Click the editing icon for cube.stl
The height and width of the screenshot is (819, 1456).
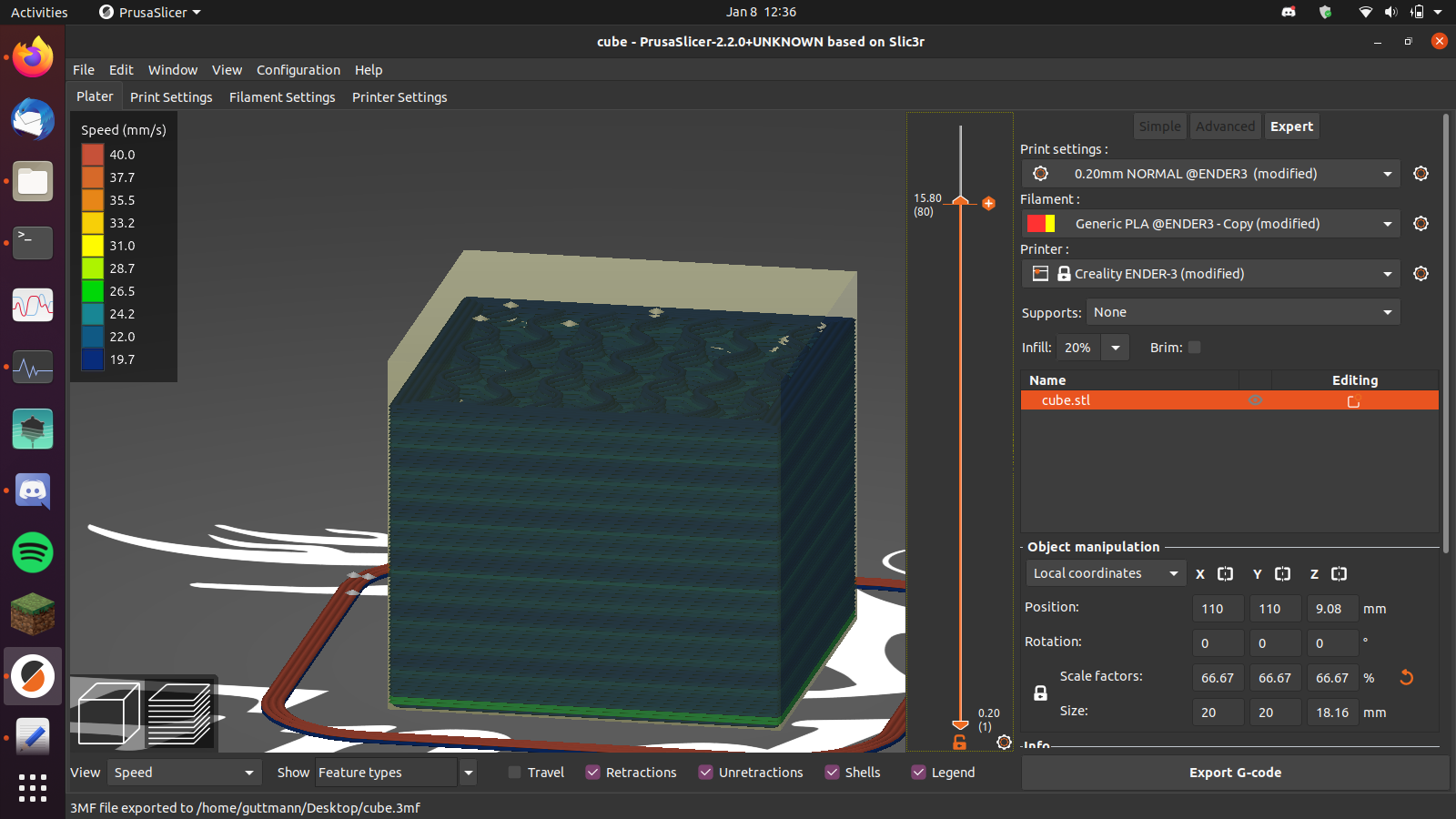pyautogui.click(x=1353, y=401)
